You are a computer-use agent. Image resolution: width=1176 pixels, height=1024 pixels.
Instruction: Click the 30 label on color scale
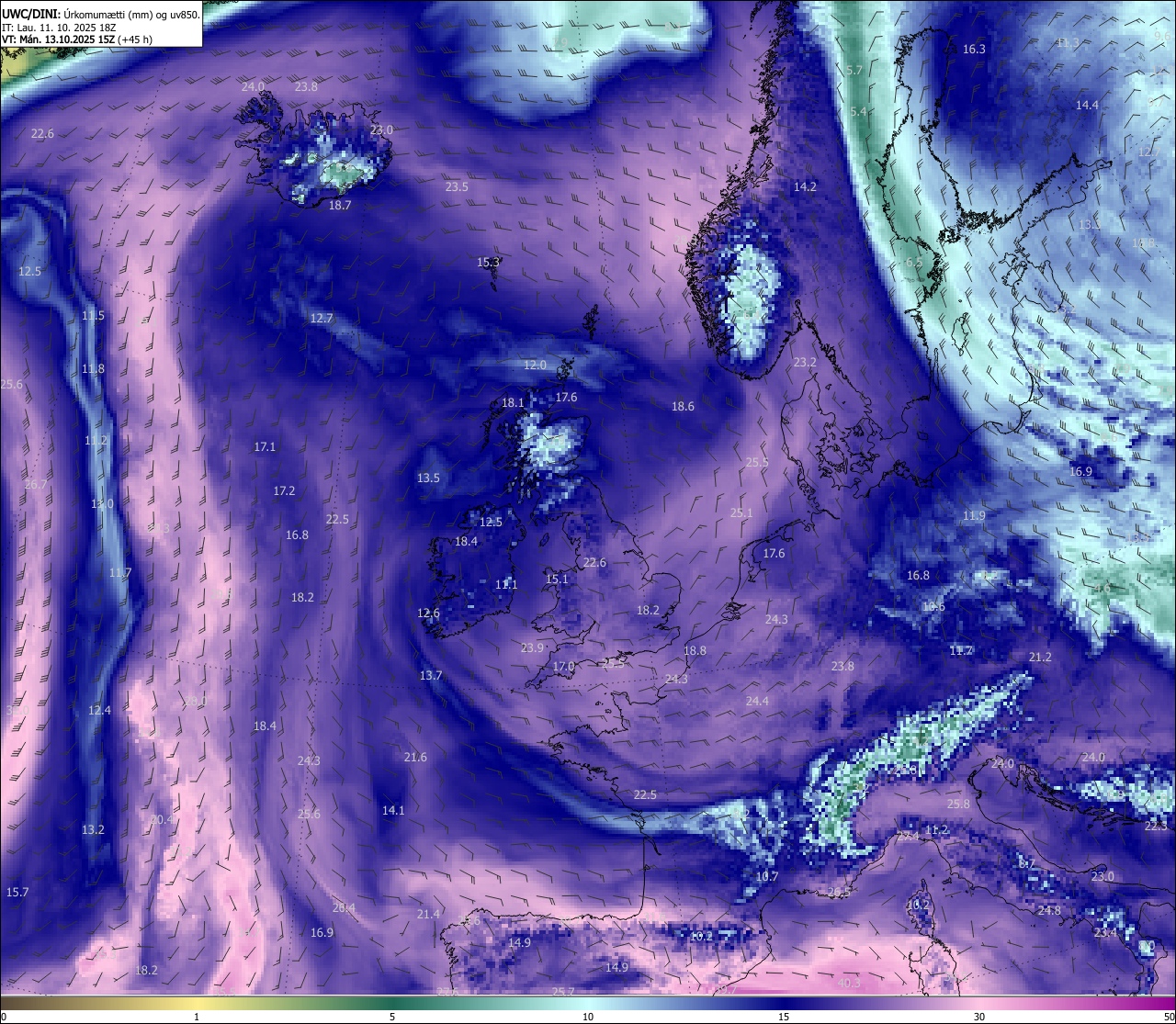pyautogui.click(x=979, y=1017)
